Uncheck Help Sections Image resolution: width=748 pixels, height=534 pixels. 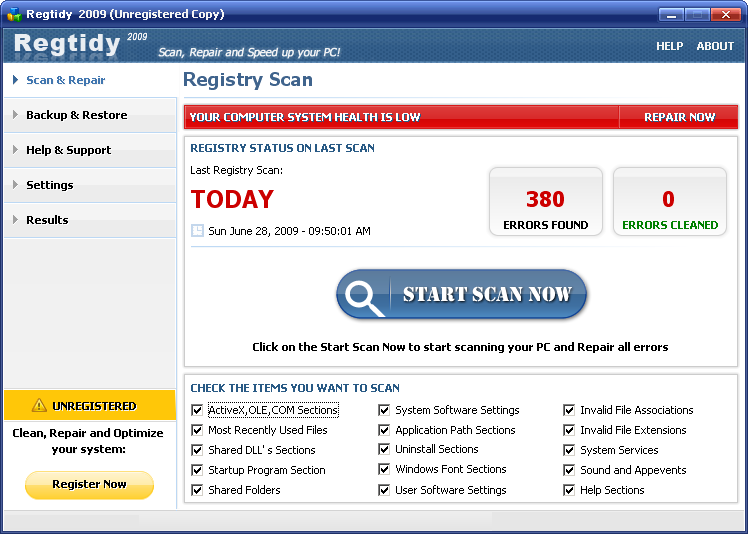pos(569,490)
